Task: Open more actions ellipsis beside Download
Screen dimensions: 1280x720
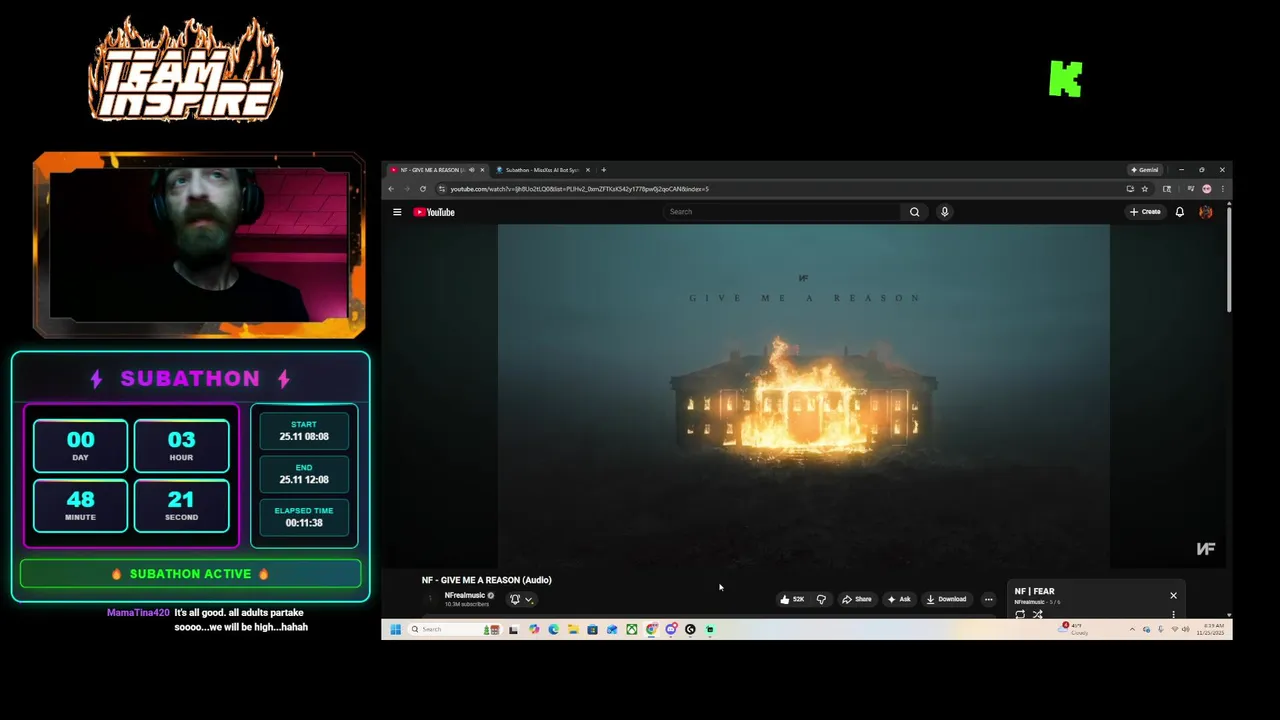Action: click(x=988, y=599)
